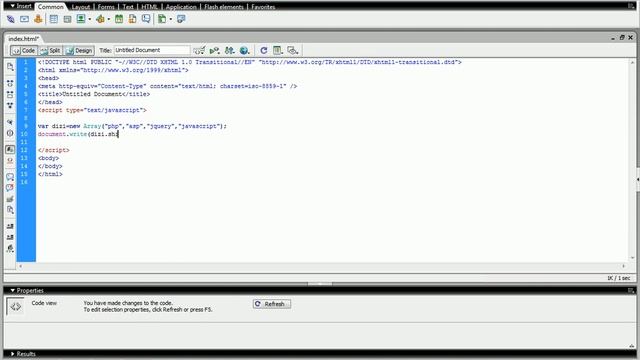The image size is (640, 360).
Task: Click the Code view icon in Properties
Action: tap(16, 306)
